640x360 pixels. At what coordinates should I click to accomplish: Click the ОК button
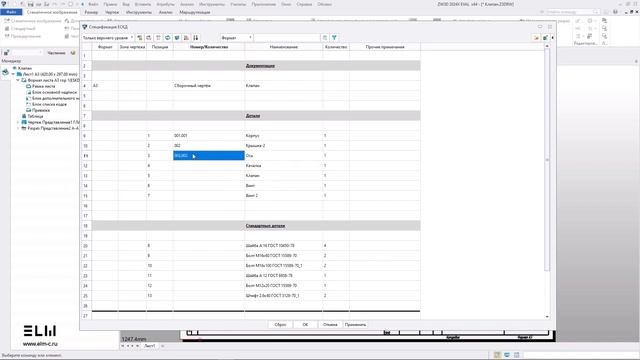[305, 324]
